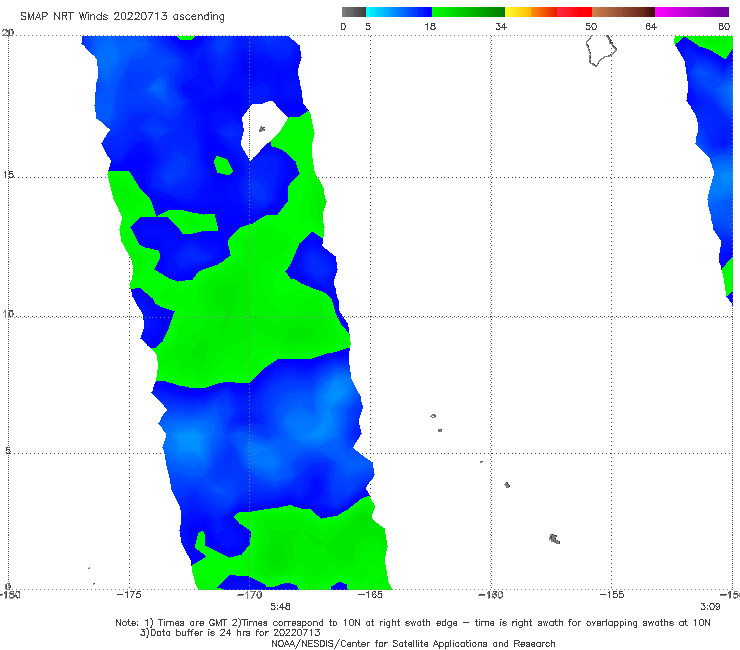Viewport: 740px width, 650px height.
Task: Click the latitude axis label '15'
Action: (x=8, y=175)
